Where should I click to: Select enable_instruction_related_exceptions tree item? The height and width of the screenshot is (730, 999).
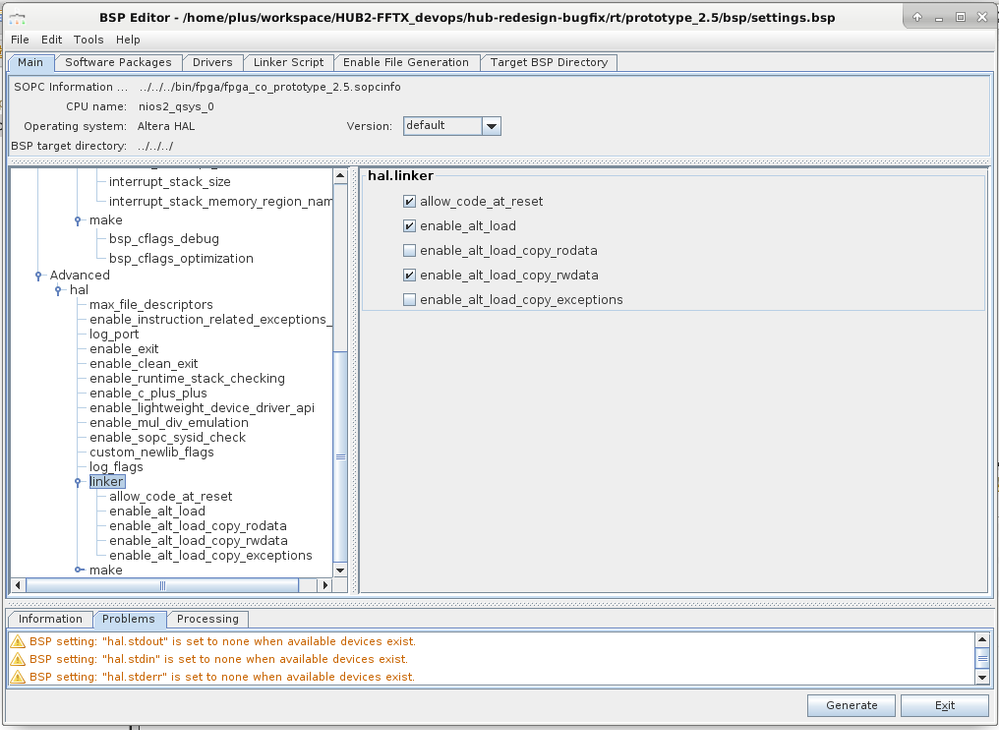pos(210,320)
